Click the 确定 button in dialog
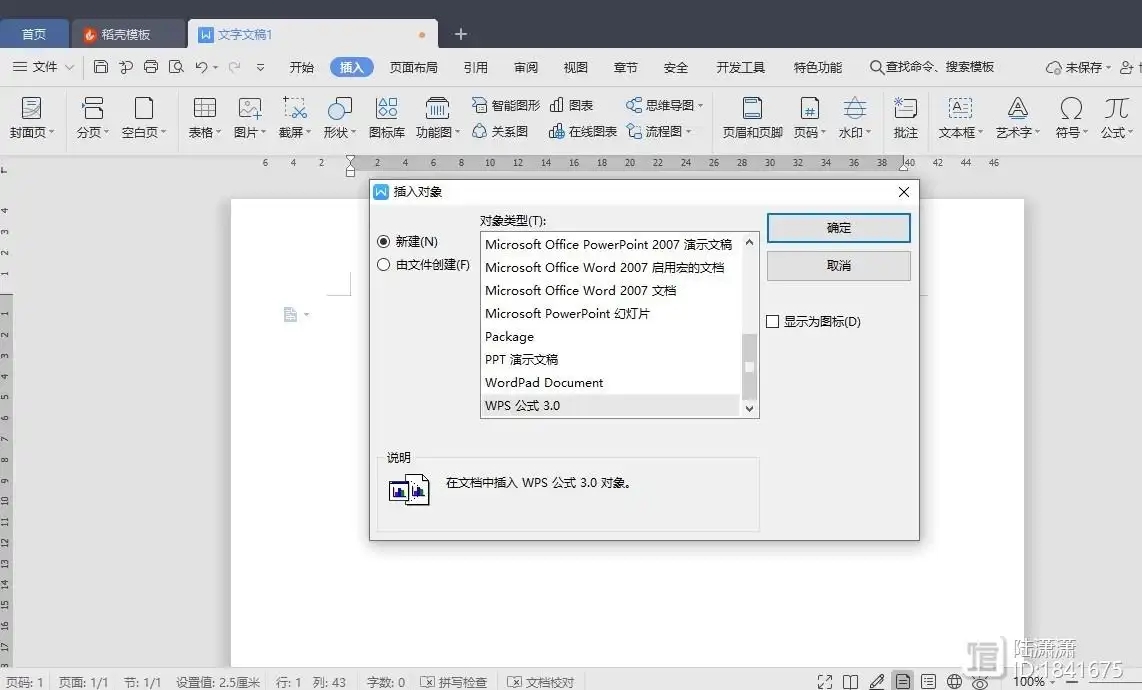1142x690 pixels. [838, 227]
